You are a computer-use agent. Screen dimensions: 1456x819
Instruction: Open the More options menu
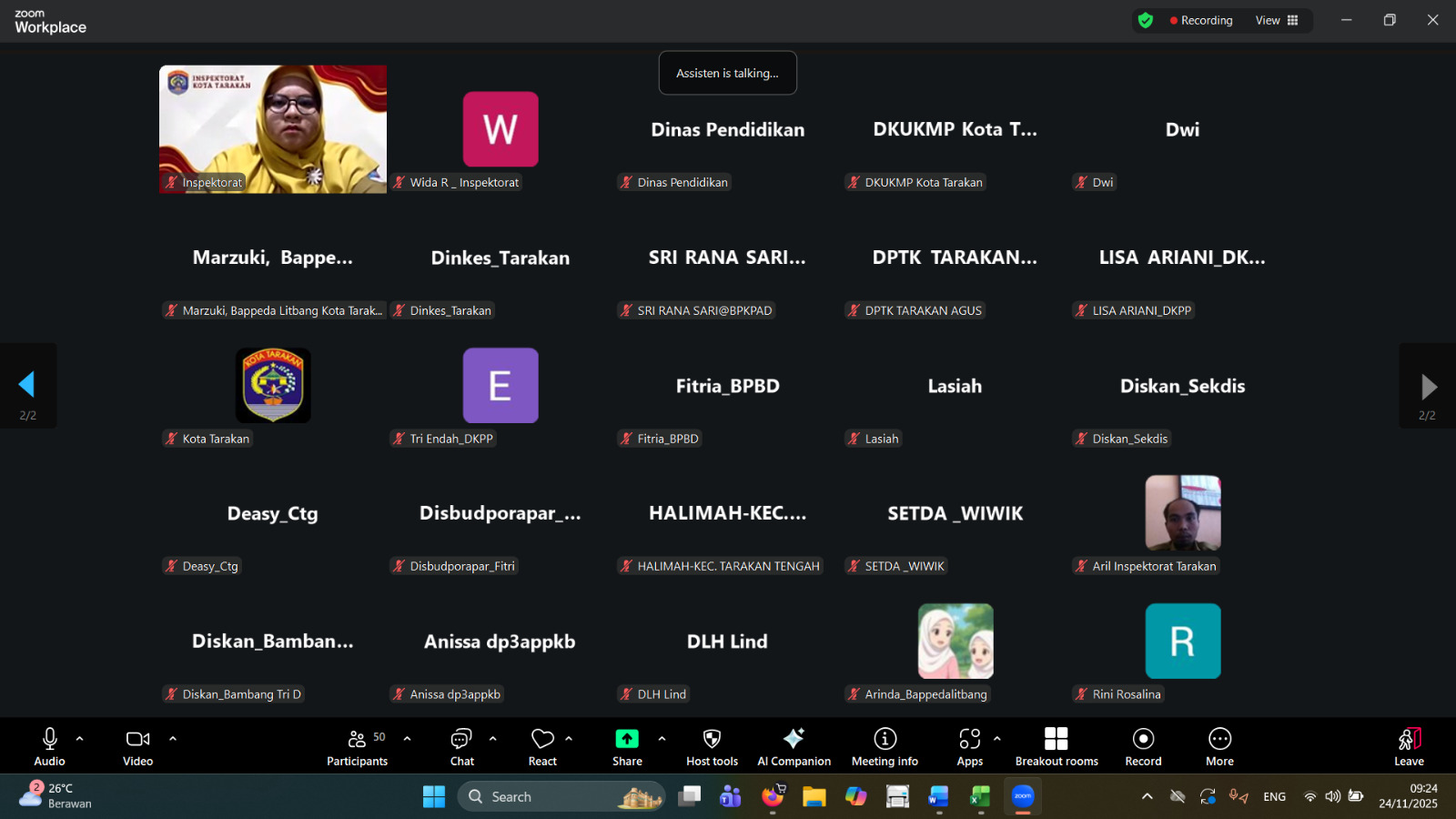[x=1219, y=746]
